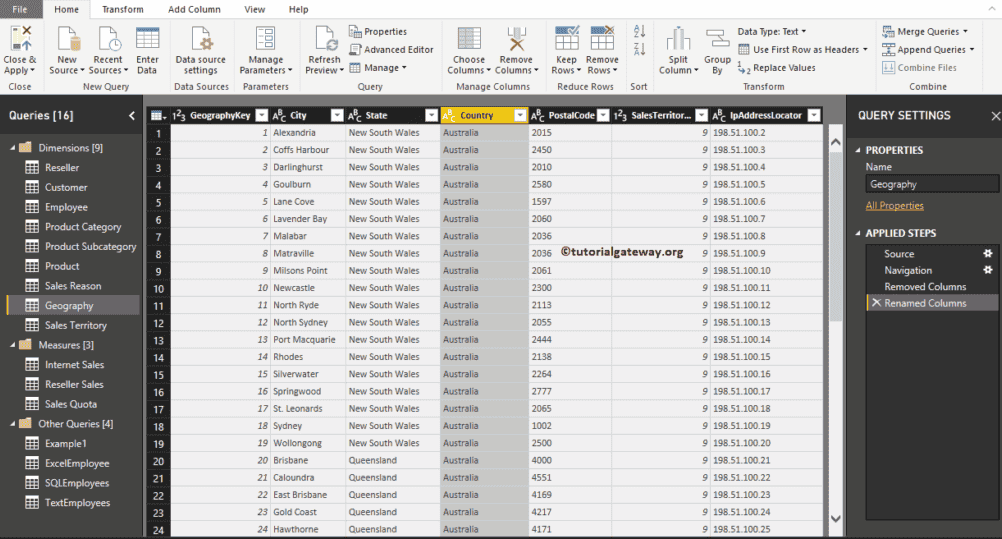Open the table options icon in the grid corner
Viewport: 1002px width, 539px height.
158,116
